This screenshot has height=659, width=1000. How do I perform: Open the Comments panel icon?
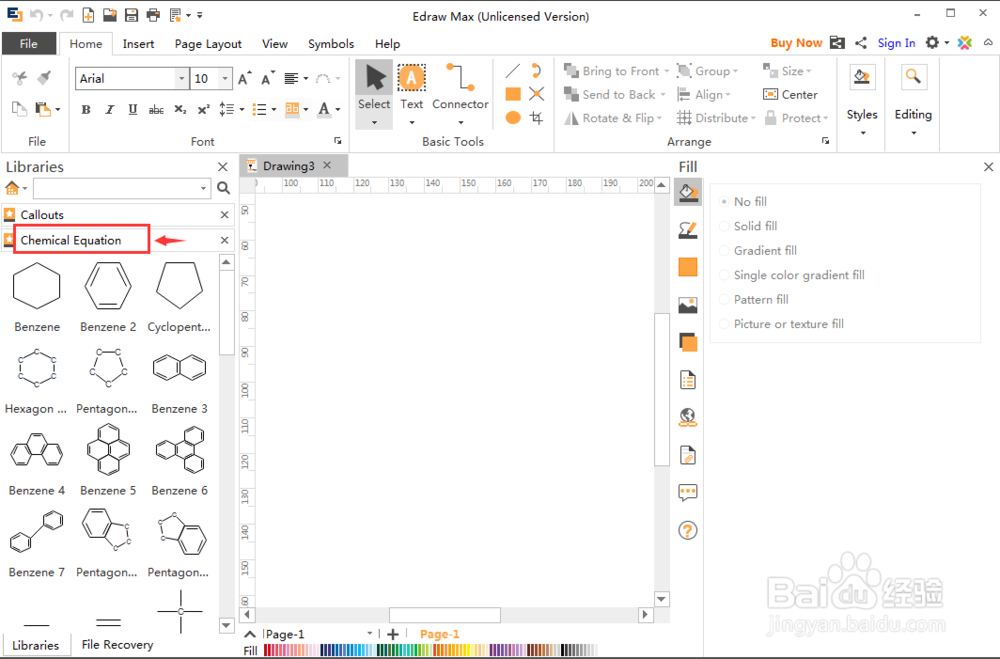pos(688,492)
